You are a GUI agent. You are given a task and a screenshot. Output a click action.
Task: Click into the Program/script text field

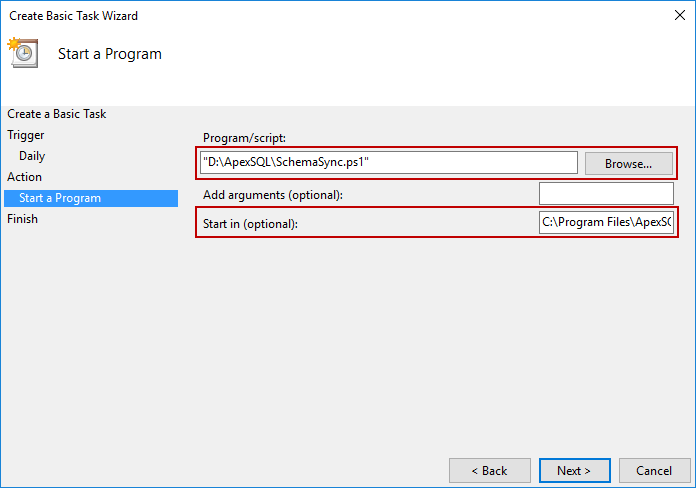coord(388,162)
